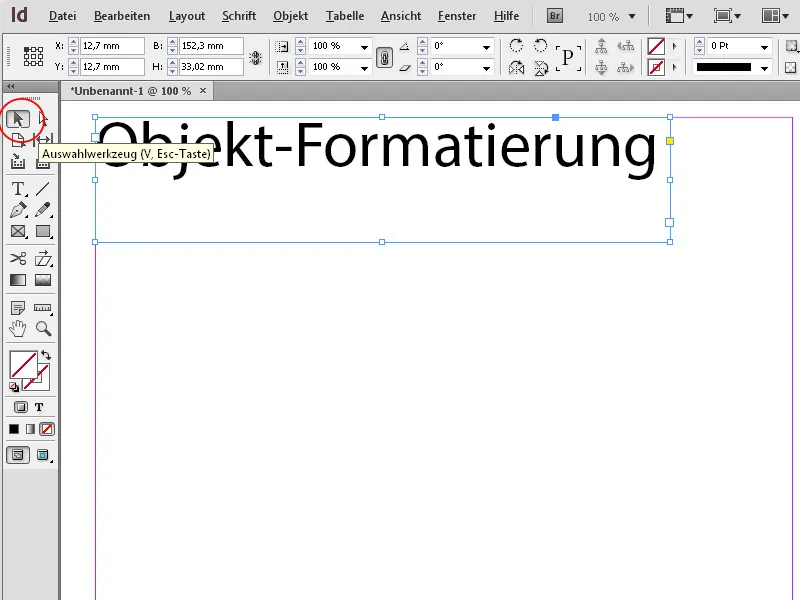Toggle formatting affects text

coord(39,407)
